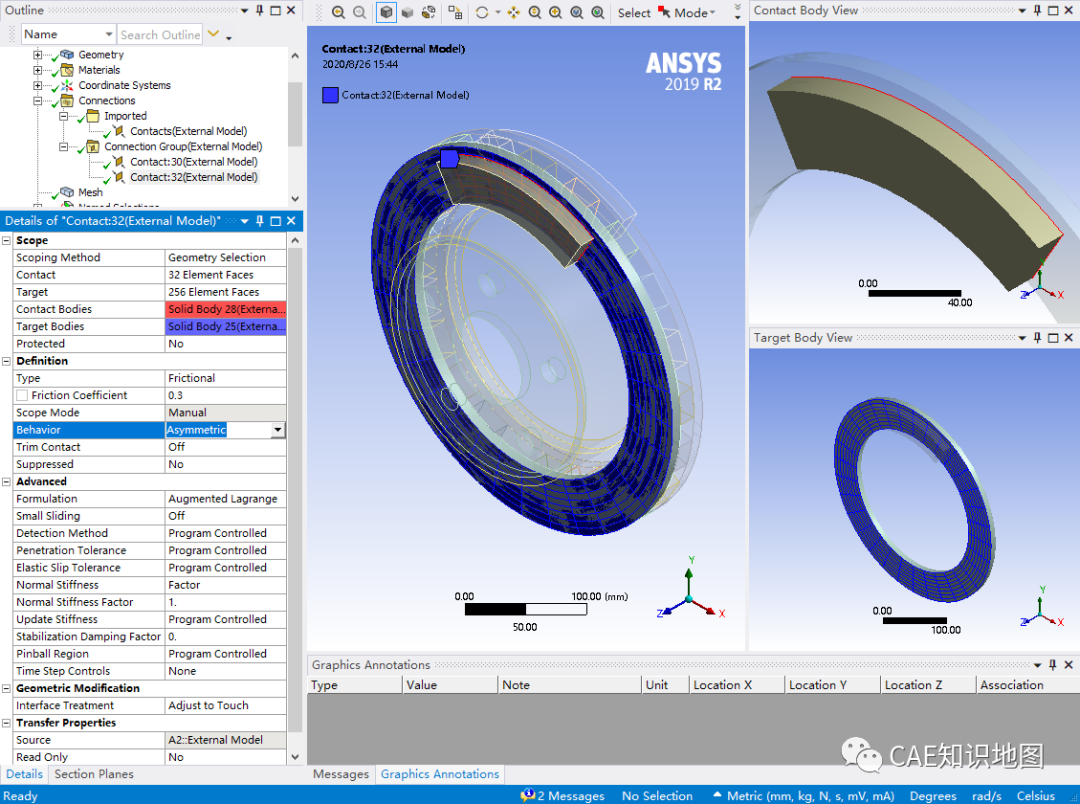Click red Contact Bodies Solid Body 28 field
This screenshot has width=1080, height=804.
click(x=226, y=309)
